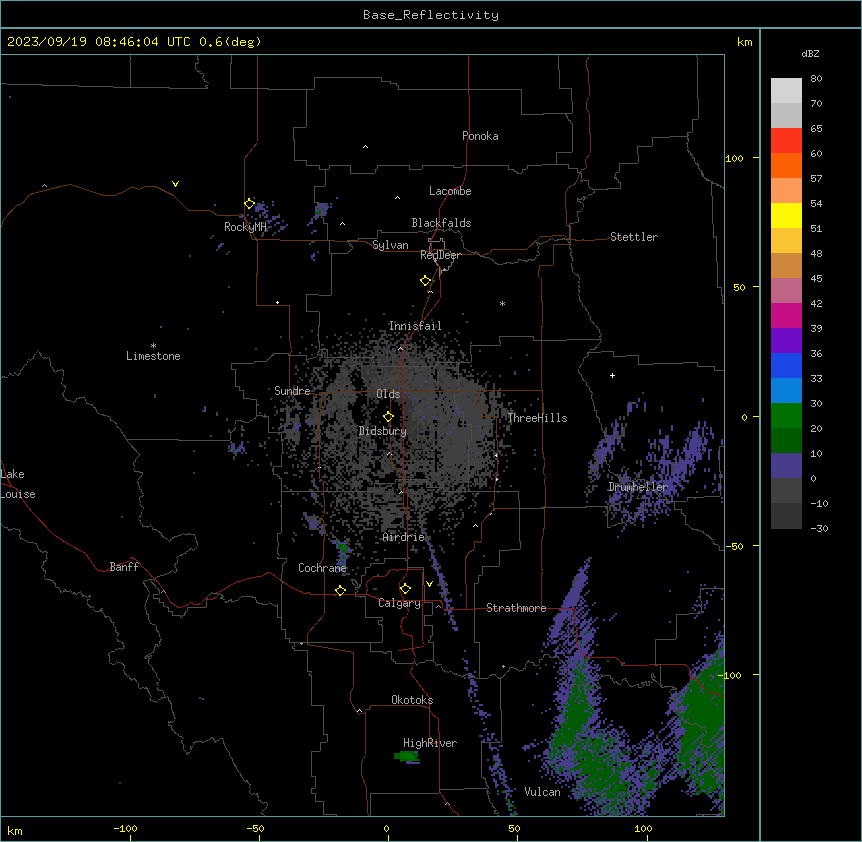This screenshot has width=862, height=842.
Task: Pick the blue 36-33 dBZ legend swatch
Action: [786, 365]
